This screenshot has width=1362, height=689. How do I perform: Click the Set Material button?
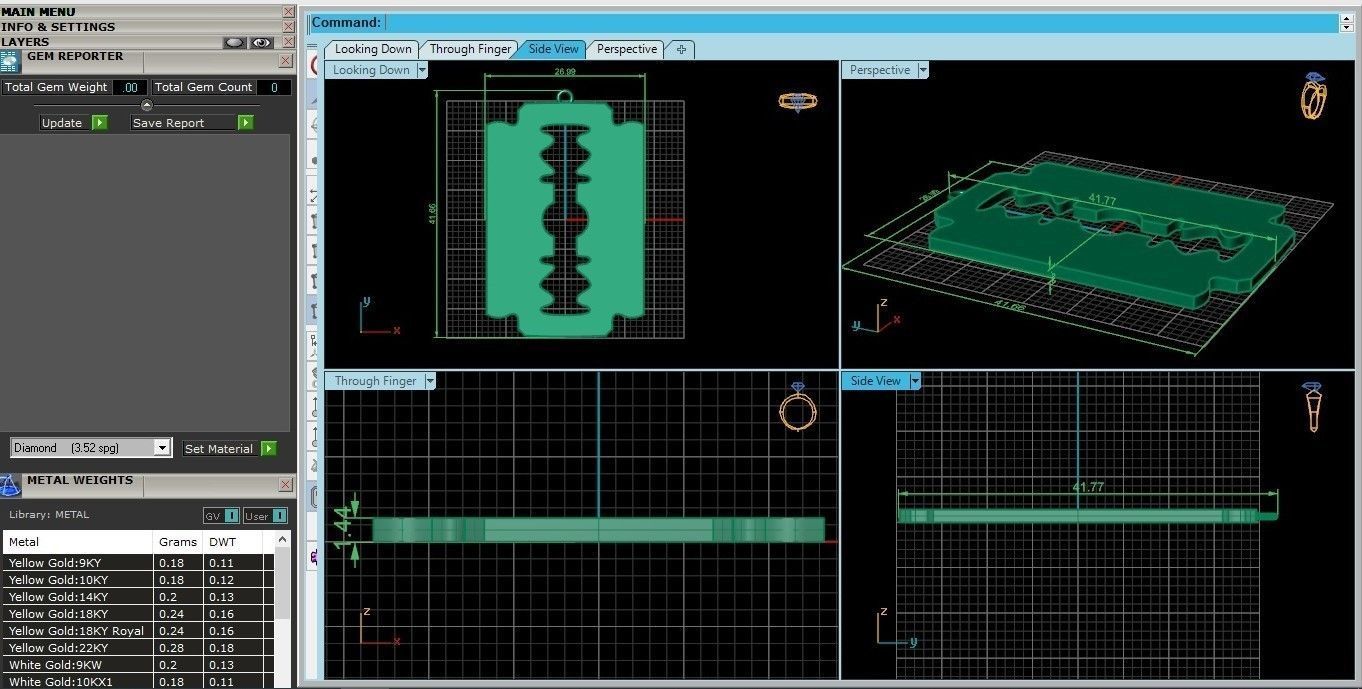[229, 449]
